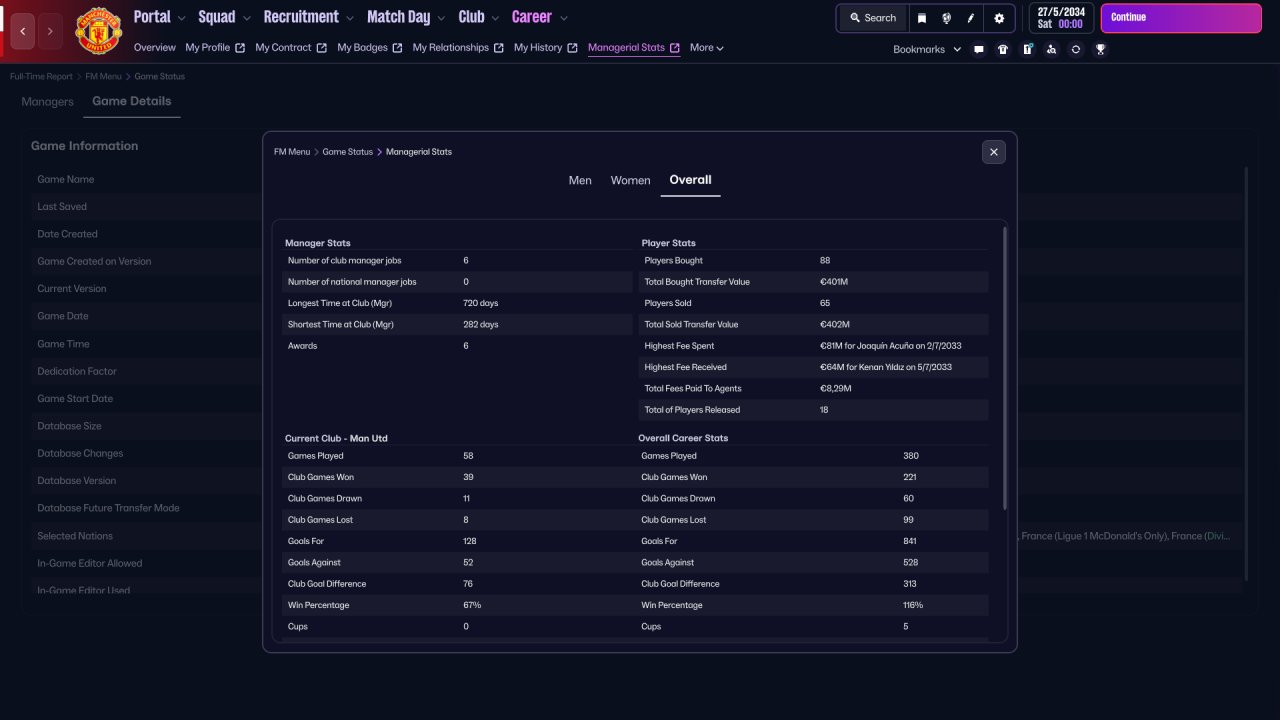Open the trophy shortcut icon
This screenshot has height=720, width=1280.
(1100, 49)
